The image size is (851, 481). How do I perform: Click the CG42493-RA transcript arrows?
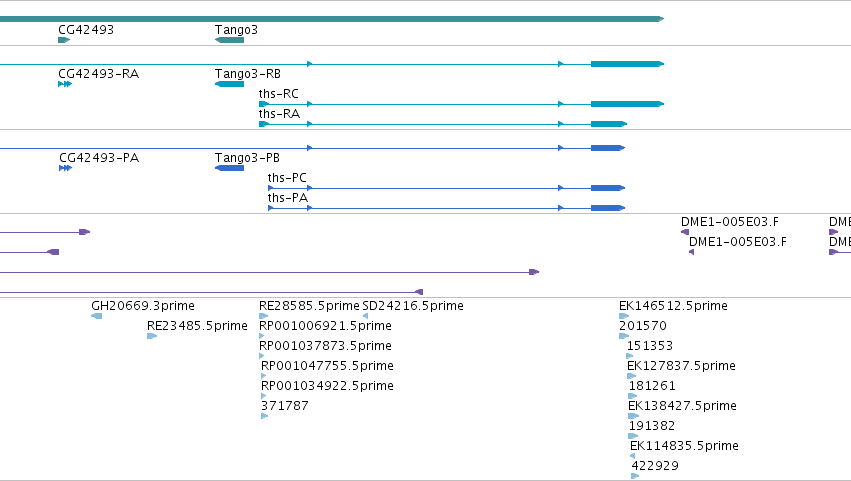(x=65, y=84)
